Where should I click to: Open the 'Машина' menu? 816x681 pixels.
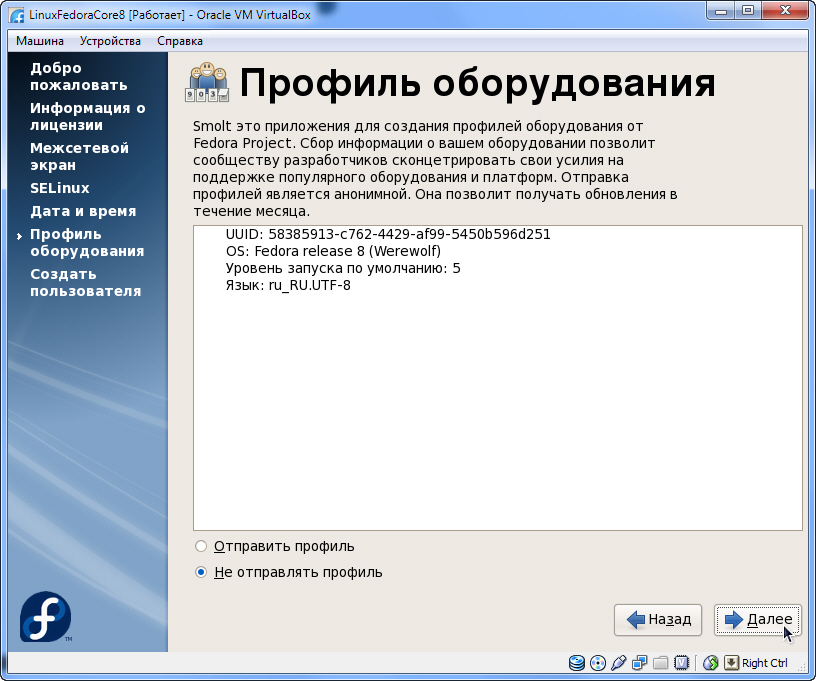click(40, 41)
